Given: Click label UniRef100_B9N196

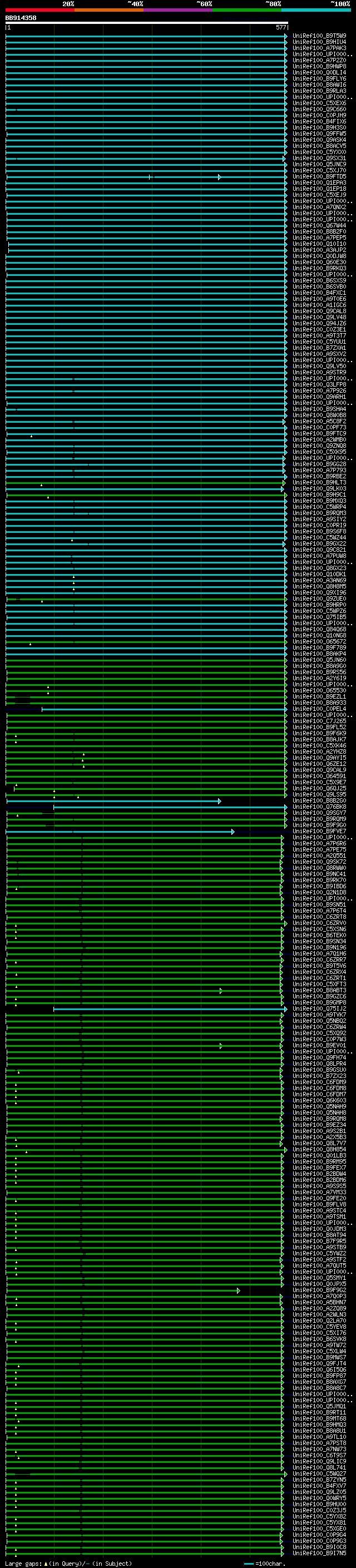Looking at the screenshot, I should [319, 948].
